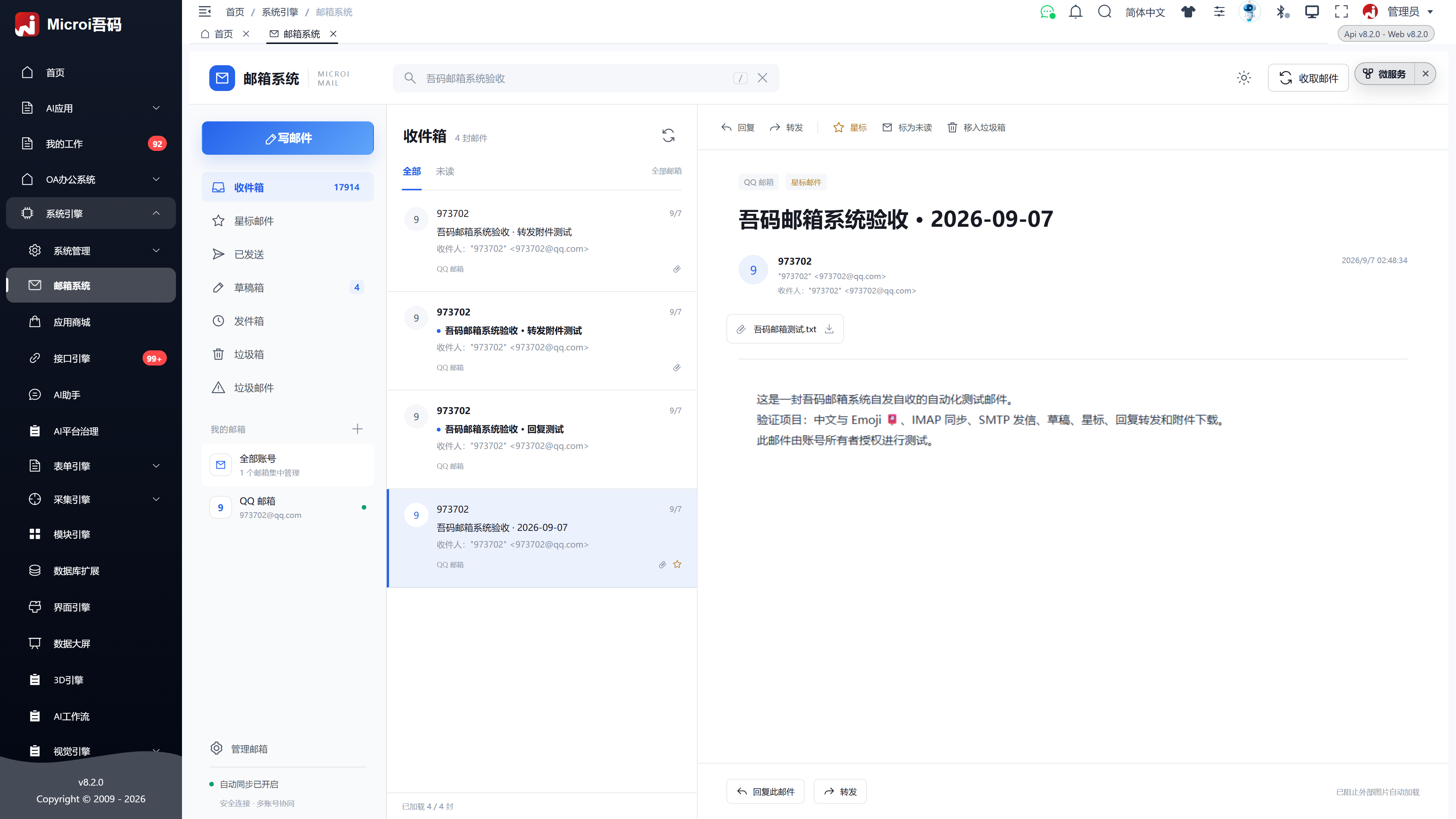Click the star icon on 2026-09-07 email row

pyautogui.click(x=677, y=564)
